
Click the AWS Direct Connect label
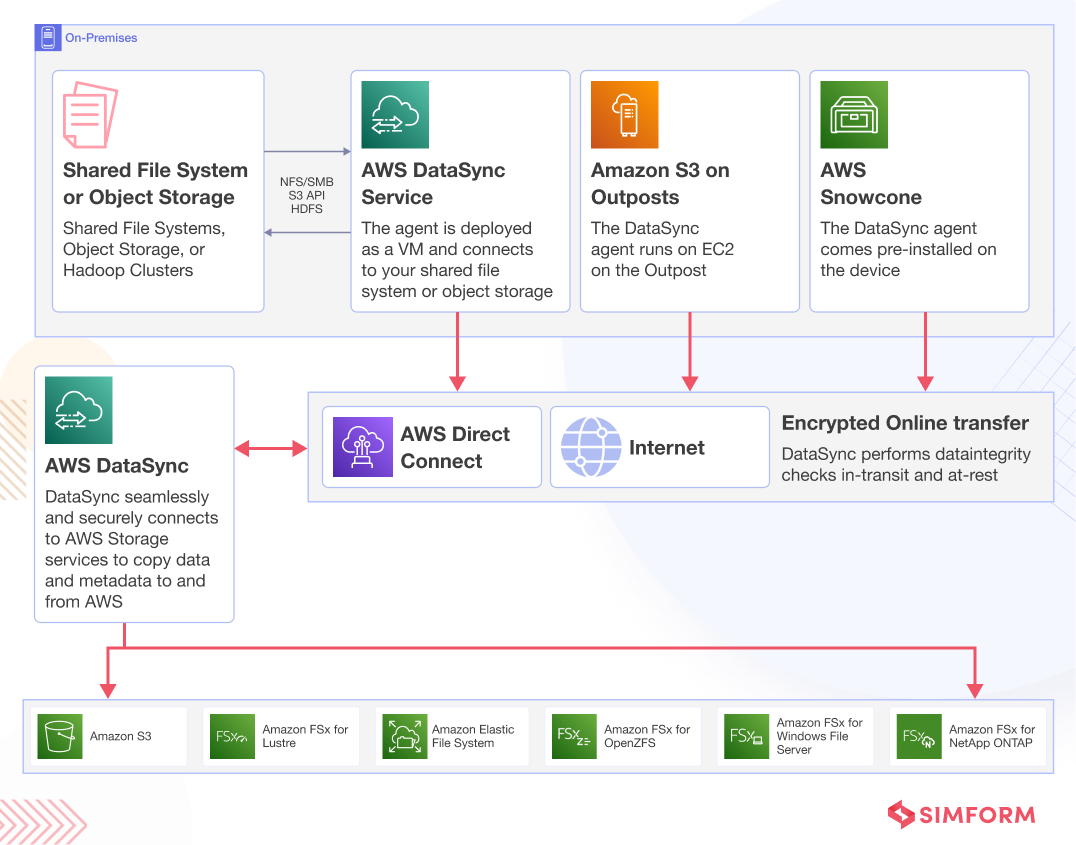[455, 448]
